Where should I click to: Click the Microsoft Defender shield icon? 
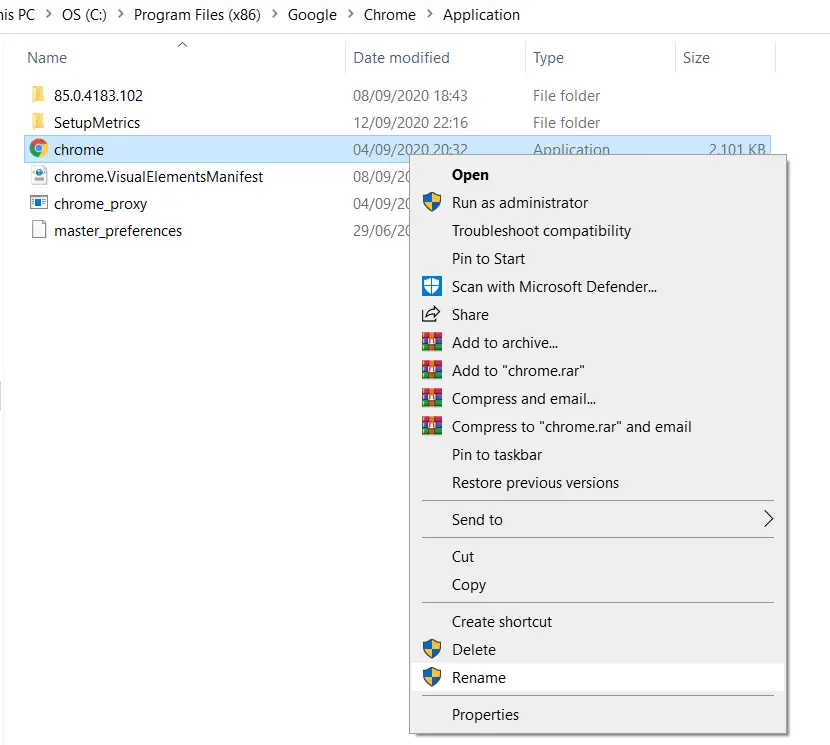pos(431,286)
